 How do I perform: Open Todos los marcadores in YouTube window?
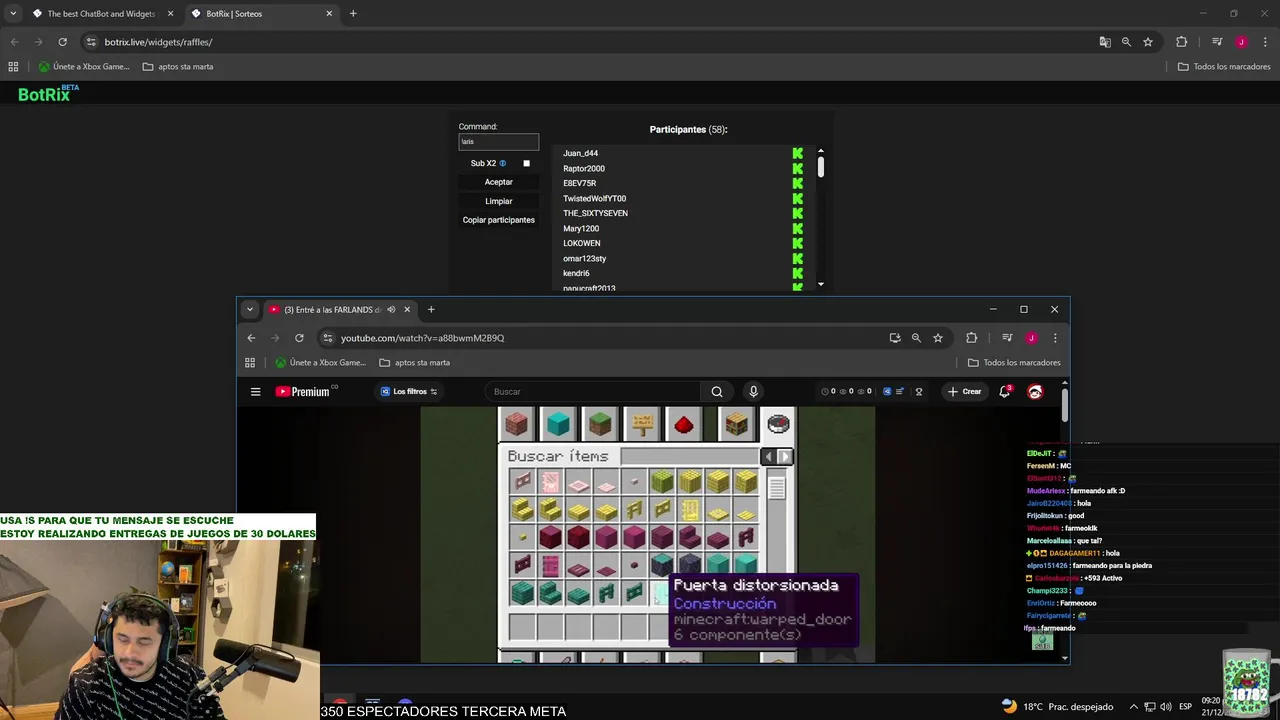click(1014, 363)
